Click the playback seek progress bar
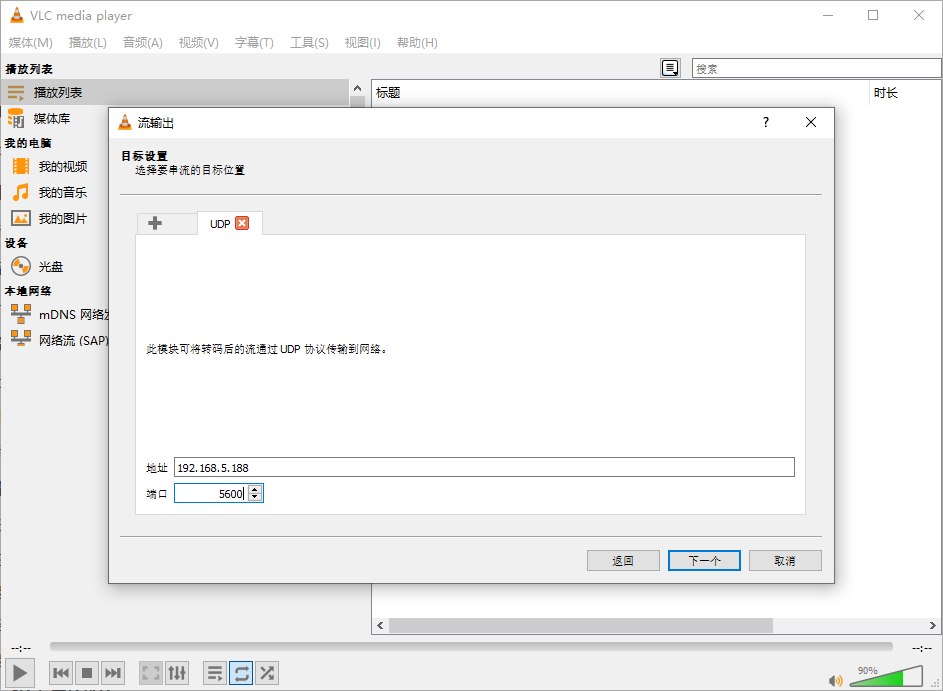 pyautogui.click(x=471, y=646)
